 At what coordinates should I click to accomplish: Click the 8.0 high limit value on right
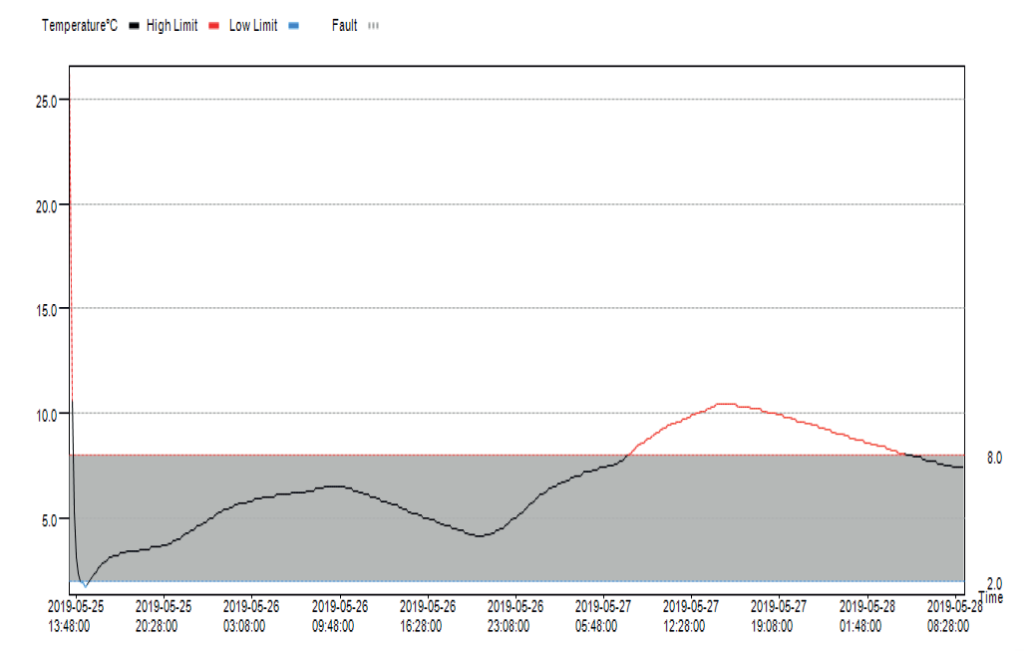994,457
